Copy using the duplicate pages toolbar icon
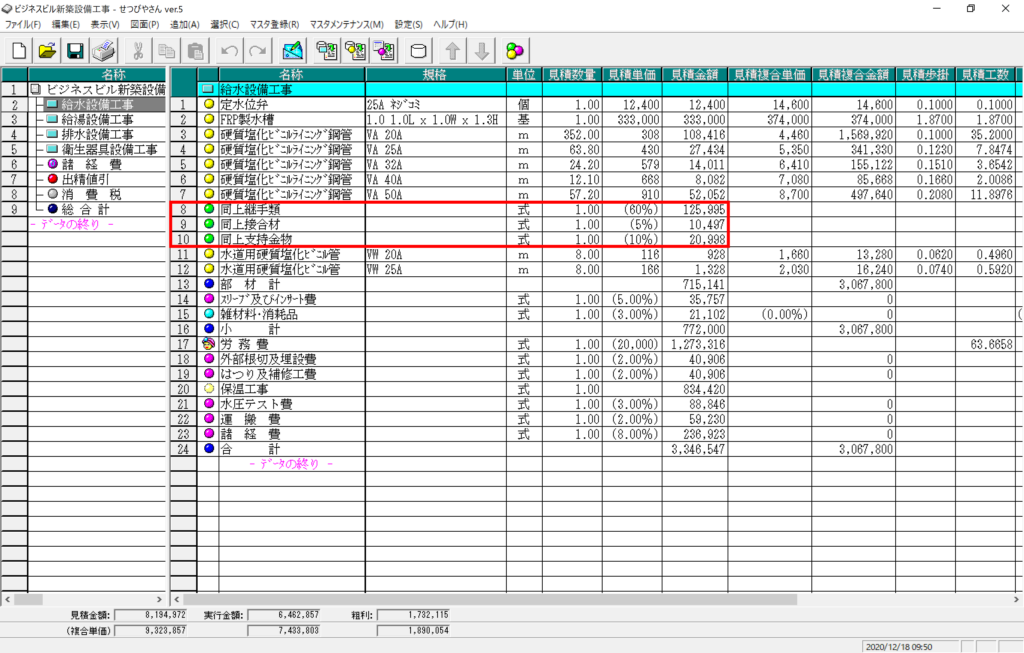The width and height of the screenshot is (1024, 653). click(x=167, y=51)
